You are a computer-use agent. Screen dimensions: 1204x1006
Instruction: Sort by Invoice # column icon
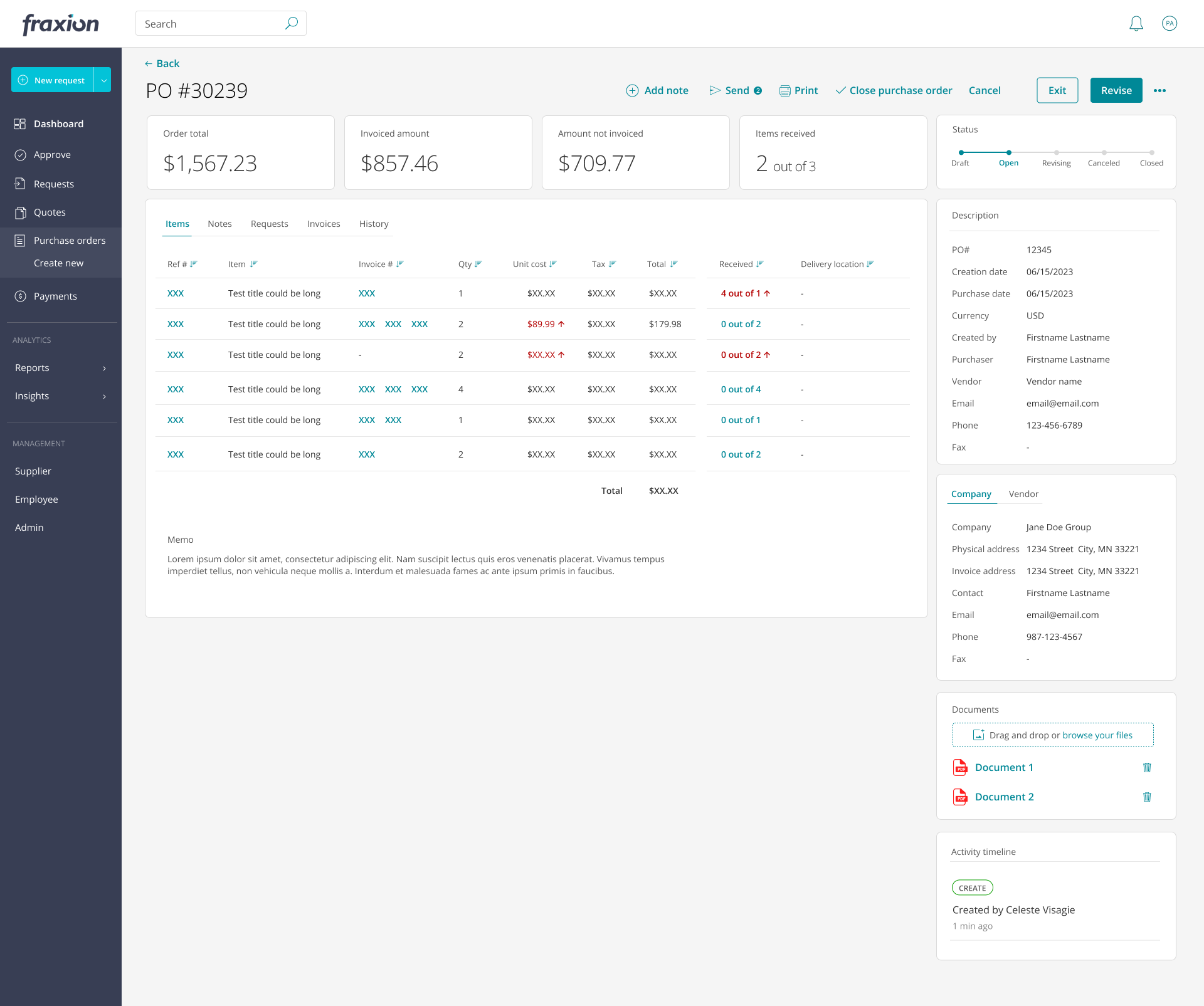point(399,264)
